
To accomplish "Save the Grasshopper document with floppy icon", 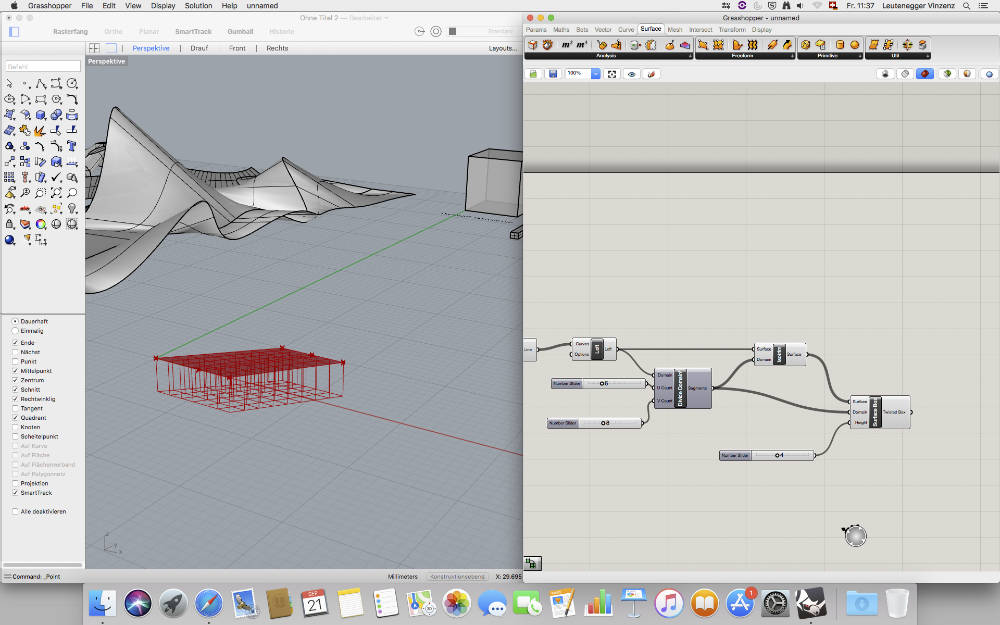I will coord(553,74).
